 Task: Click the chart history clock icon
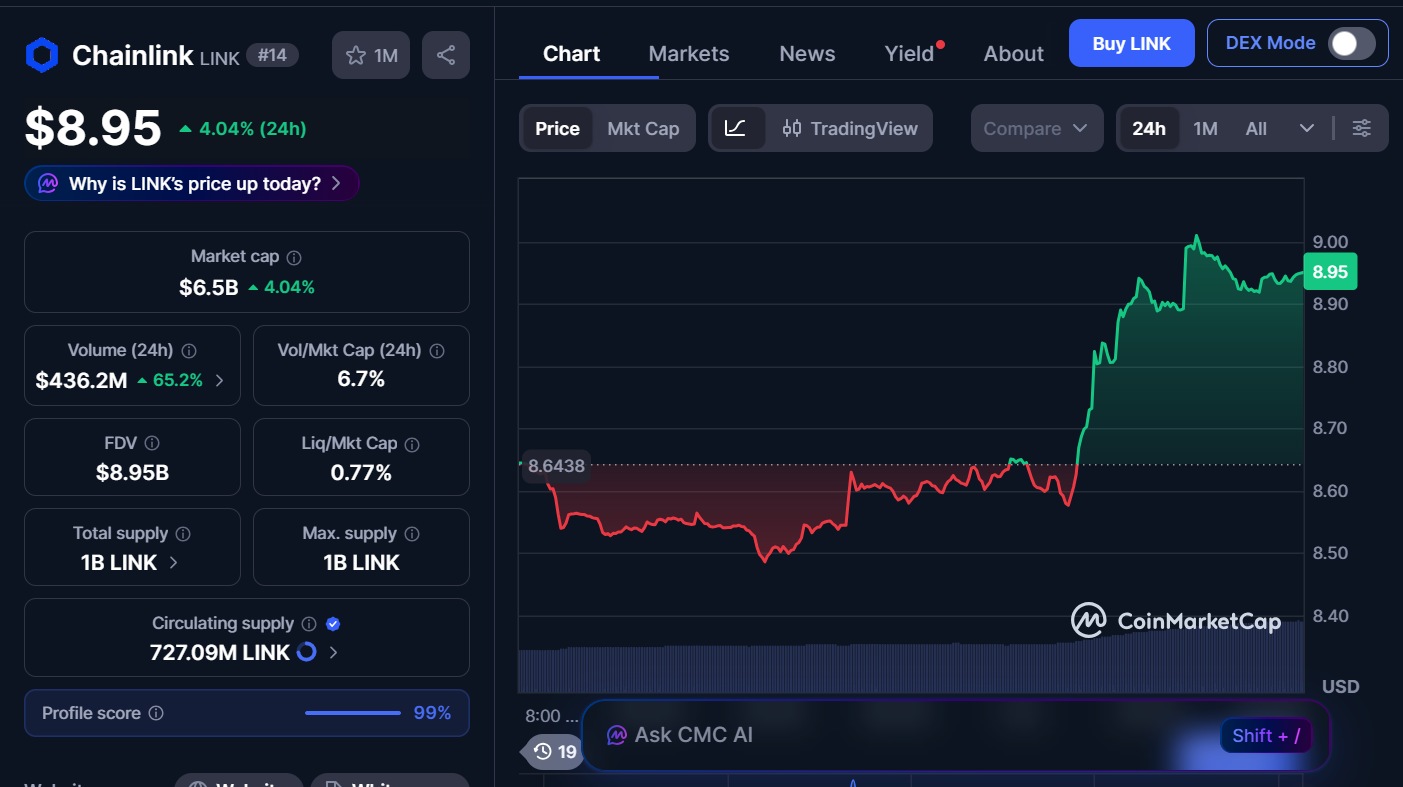(x=543, y=752)
